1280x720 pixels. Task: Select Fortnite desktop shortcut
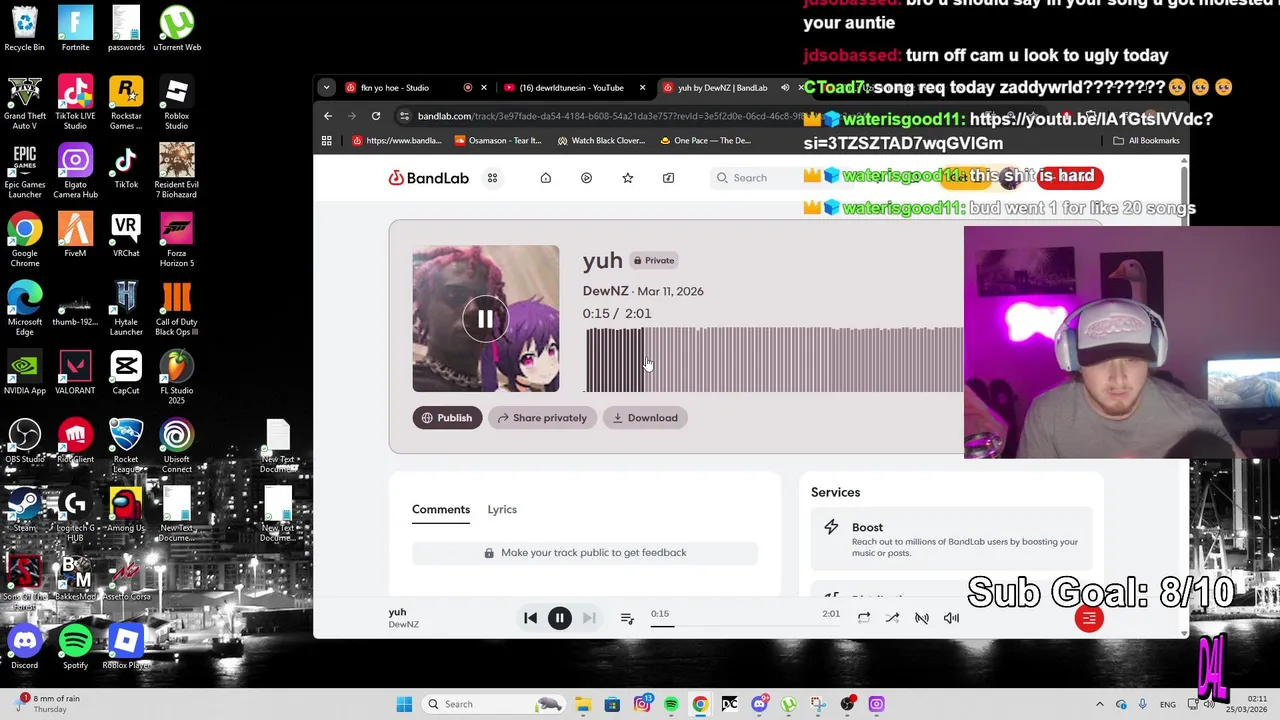pos(75,29)
